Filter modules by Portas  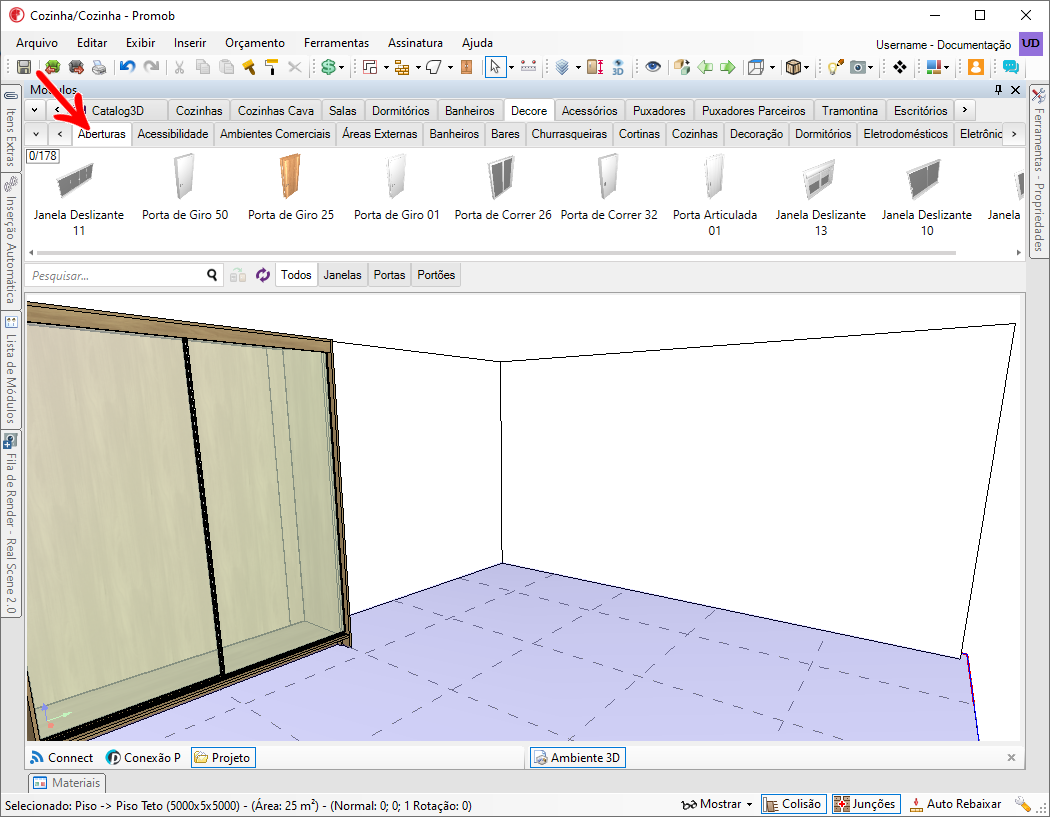[x=389, y=275]
